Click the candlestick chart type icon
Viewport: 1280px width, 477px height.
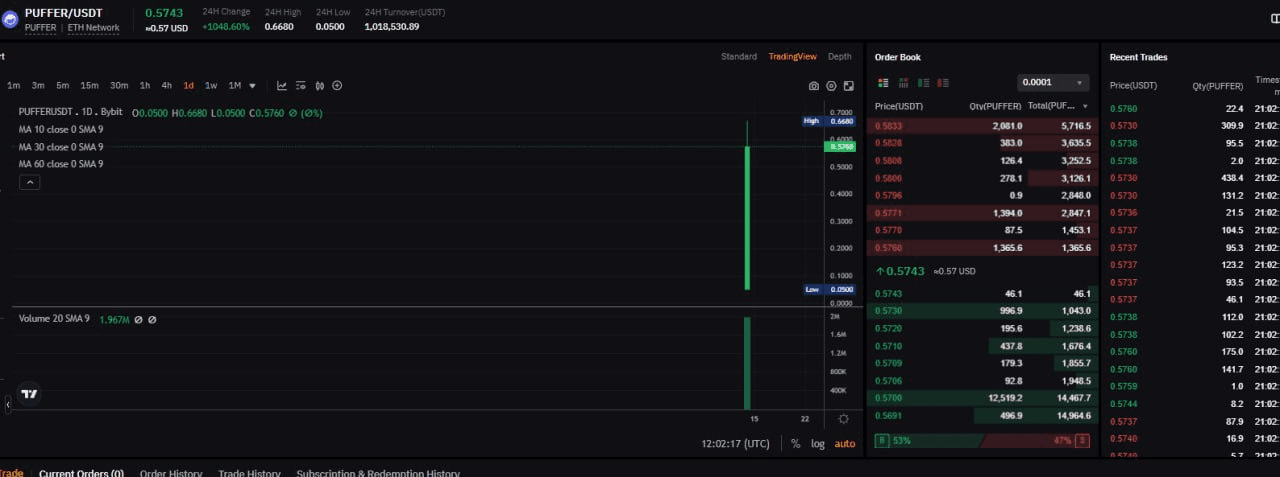319,86
